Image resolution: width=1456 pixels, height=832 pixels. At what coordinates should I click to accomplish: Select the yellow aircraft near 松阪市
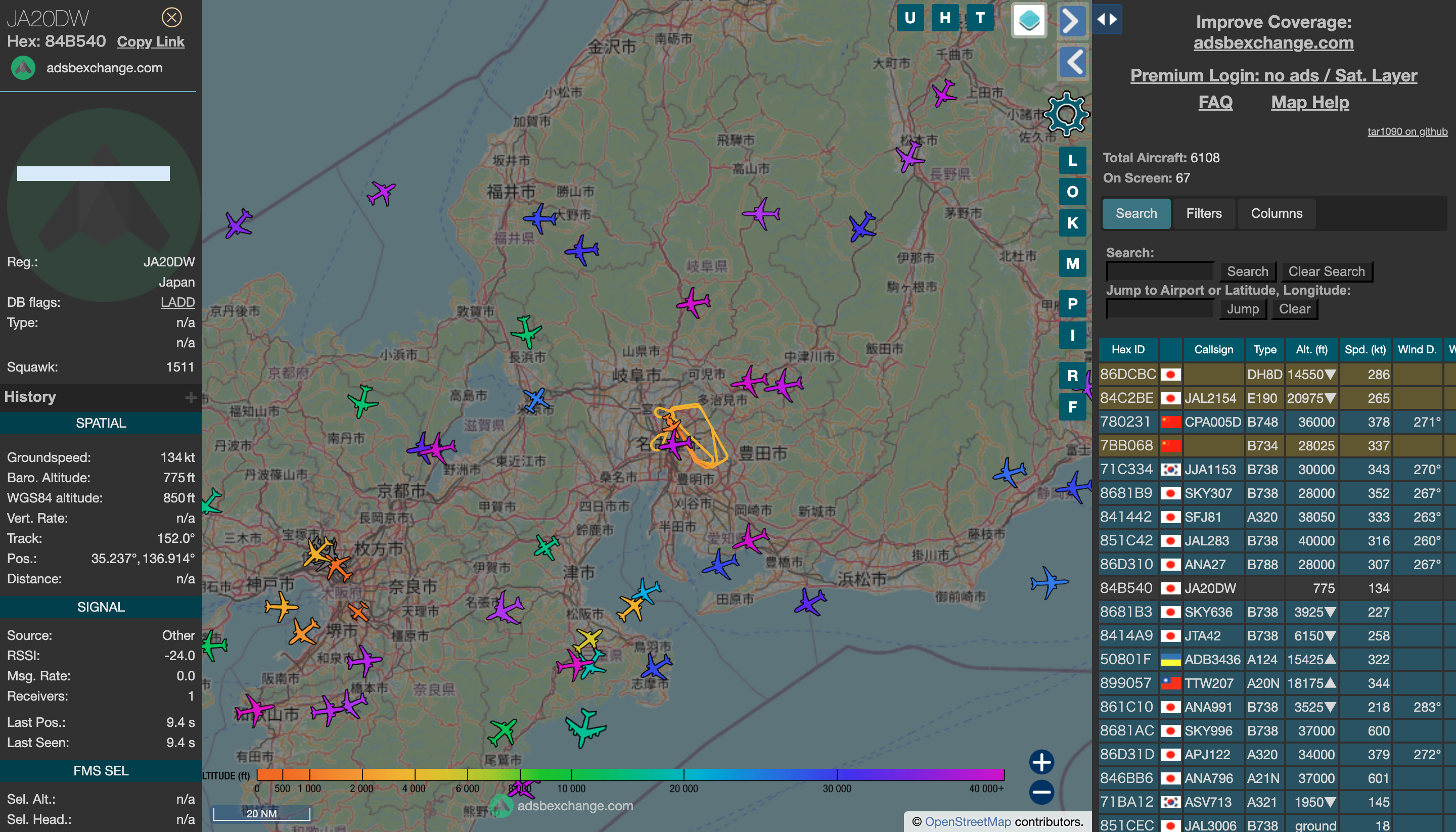pos(588,640)
